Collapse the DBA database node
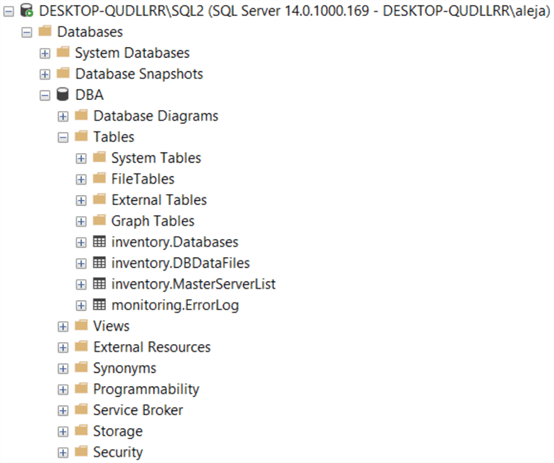This screenshot has width=554, height=463. [45, 95]
